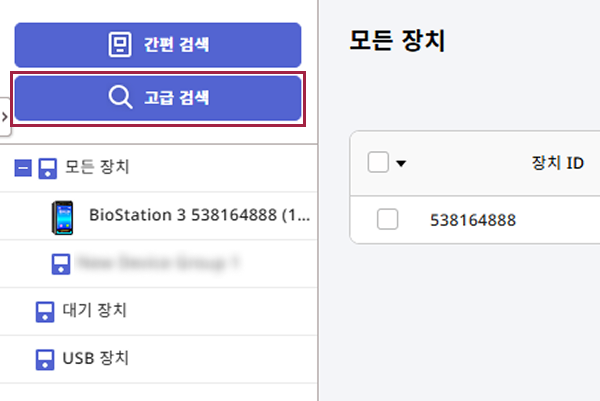Collapse the 모든 장치 tree node
Screen dimensions: 600x401
pyautogui.click(x=23, y=168)
